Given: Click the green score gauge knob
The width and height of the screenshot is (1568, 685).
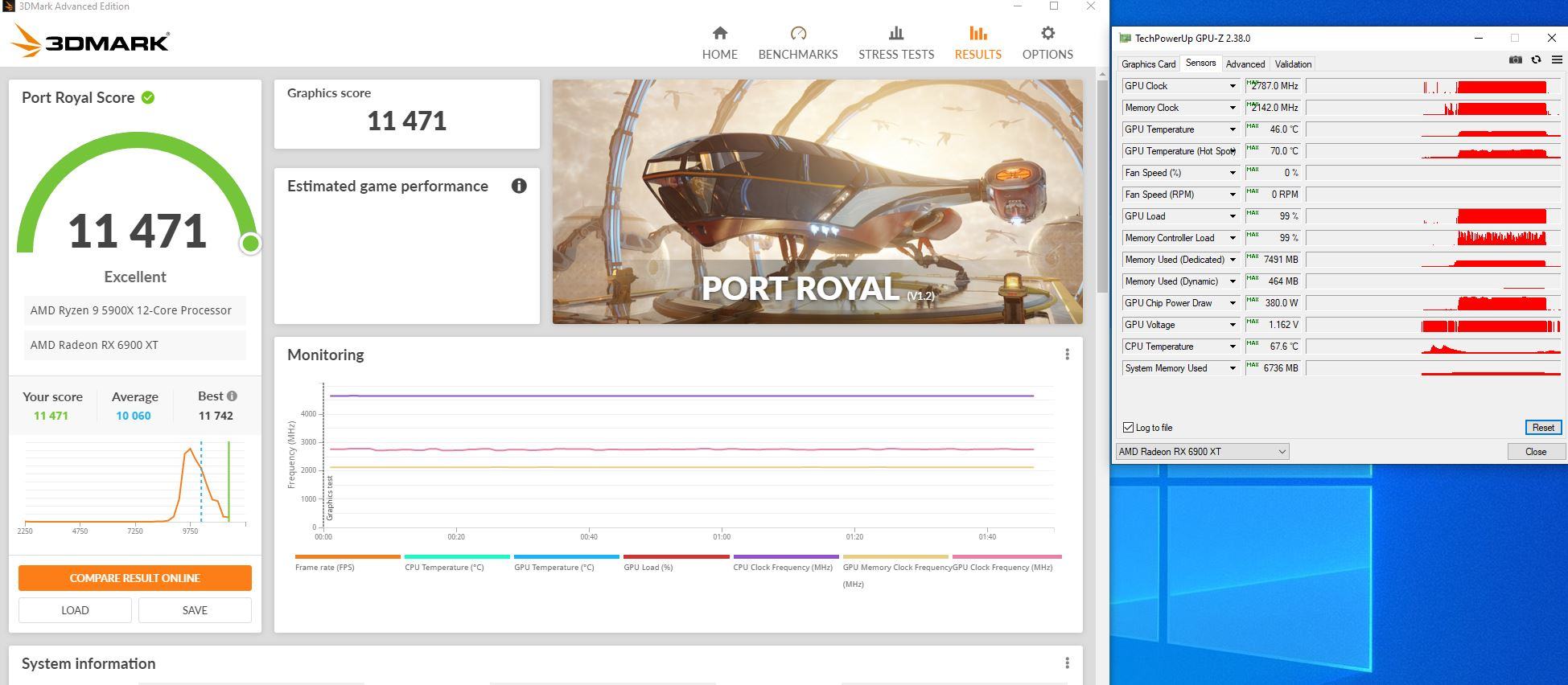Looking at the screenshot, I should point(250,243).
